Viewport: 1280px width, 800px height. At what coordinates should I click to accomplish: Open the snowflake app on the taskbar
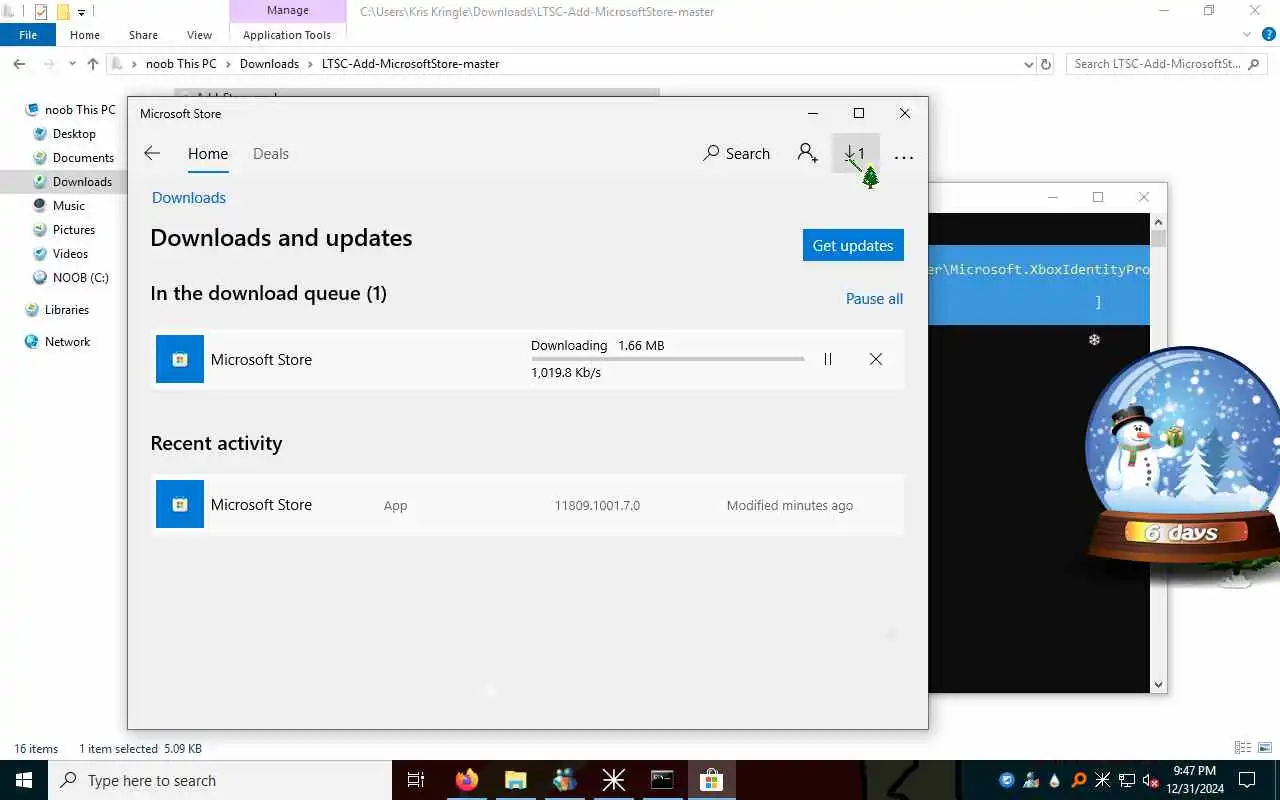pos(613,780)
